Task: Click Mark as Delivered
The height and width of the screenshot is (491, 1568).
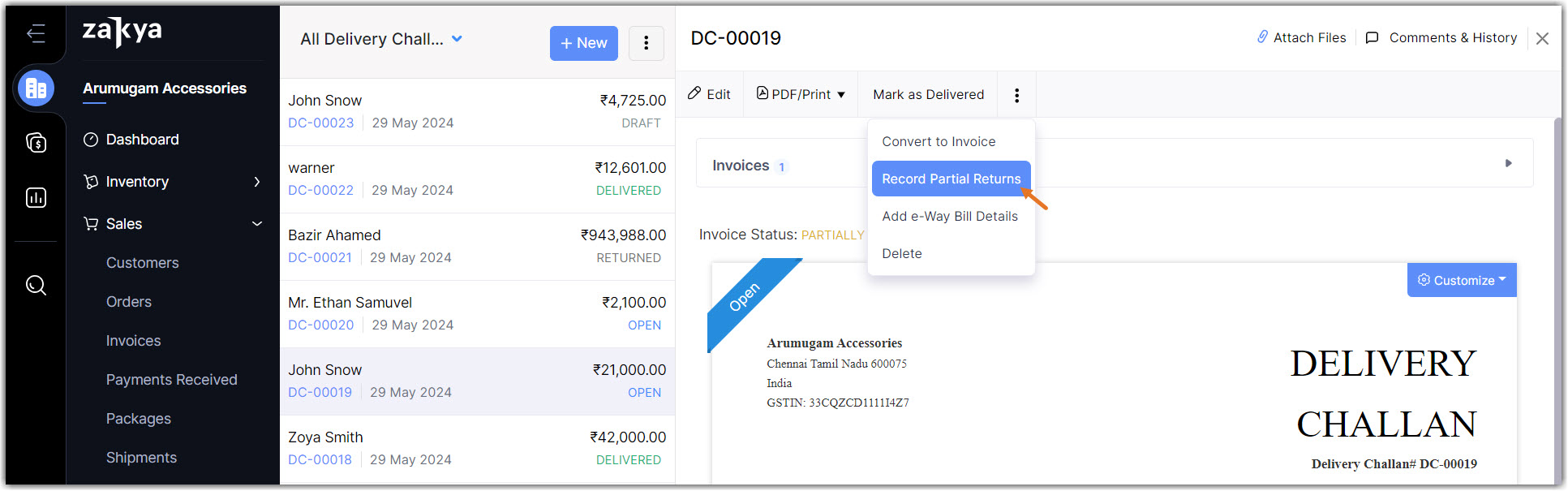Action: tap(929, 94)
